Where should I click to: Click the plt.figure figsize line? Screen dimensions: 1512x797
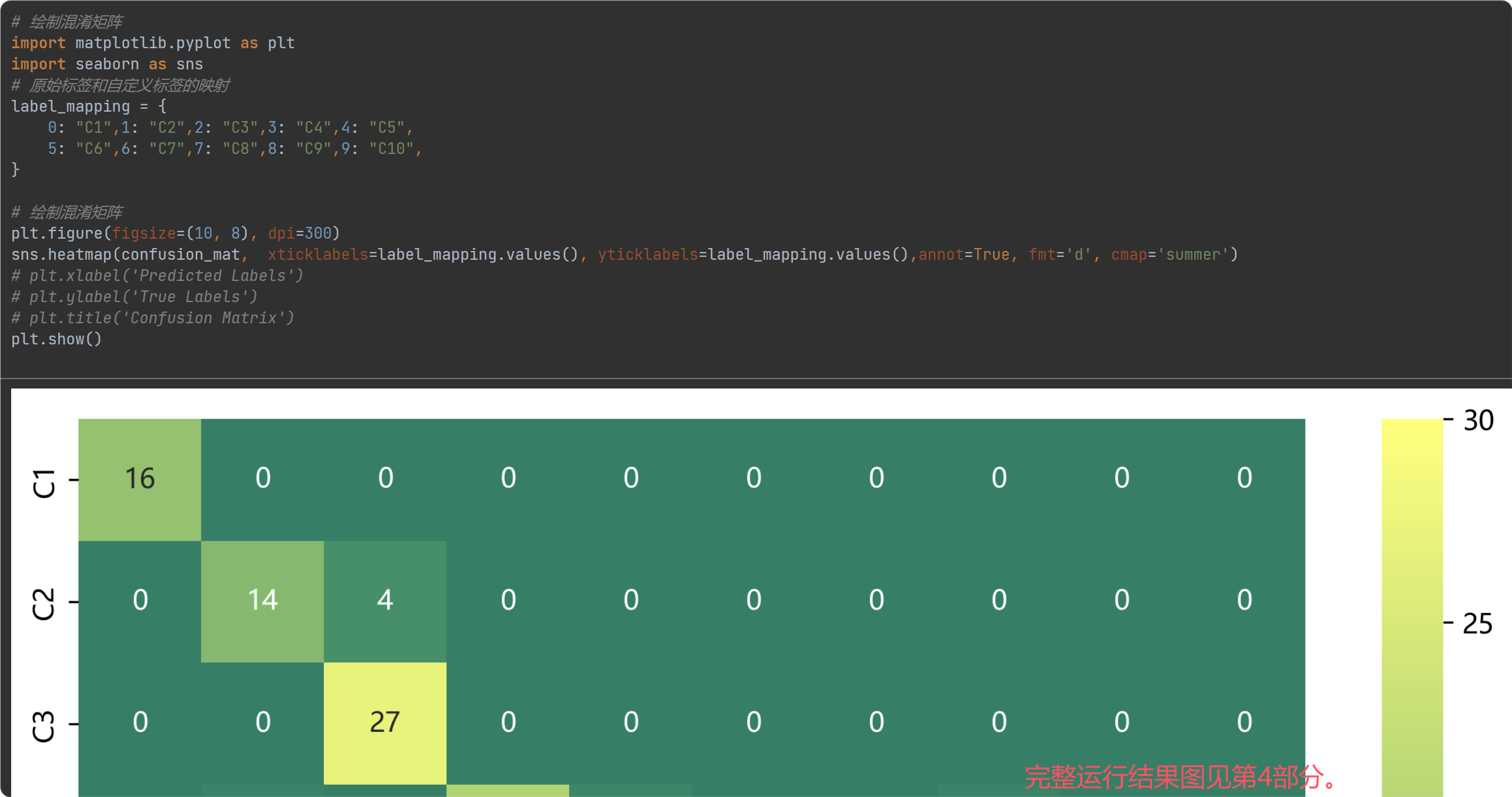click(175, 233)
